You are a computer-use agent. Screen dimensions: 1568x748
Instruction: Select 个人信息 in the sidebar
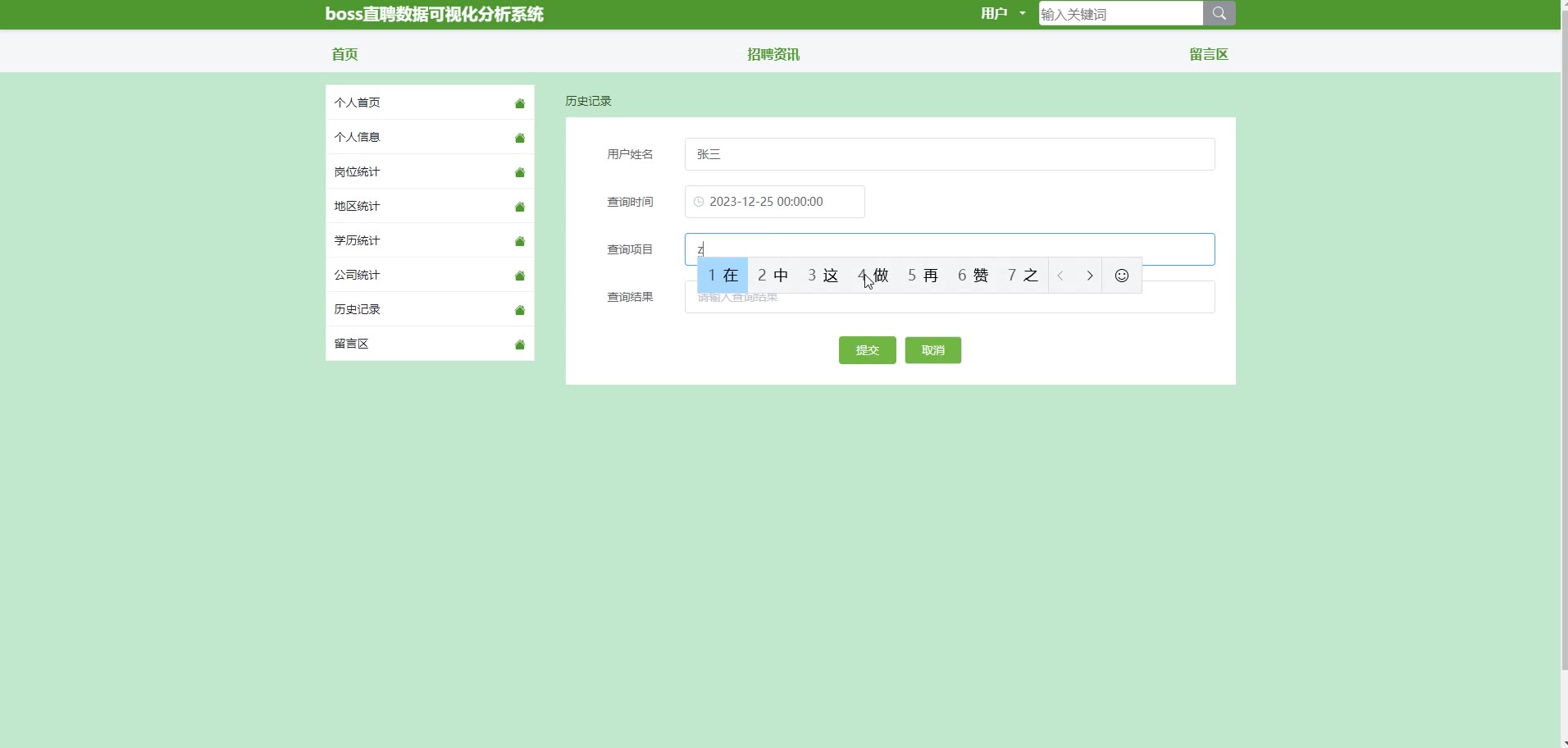[x=430, y=137]
